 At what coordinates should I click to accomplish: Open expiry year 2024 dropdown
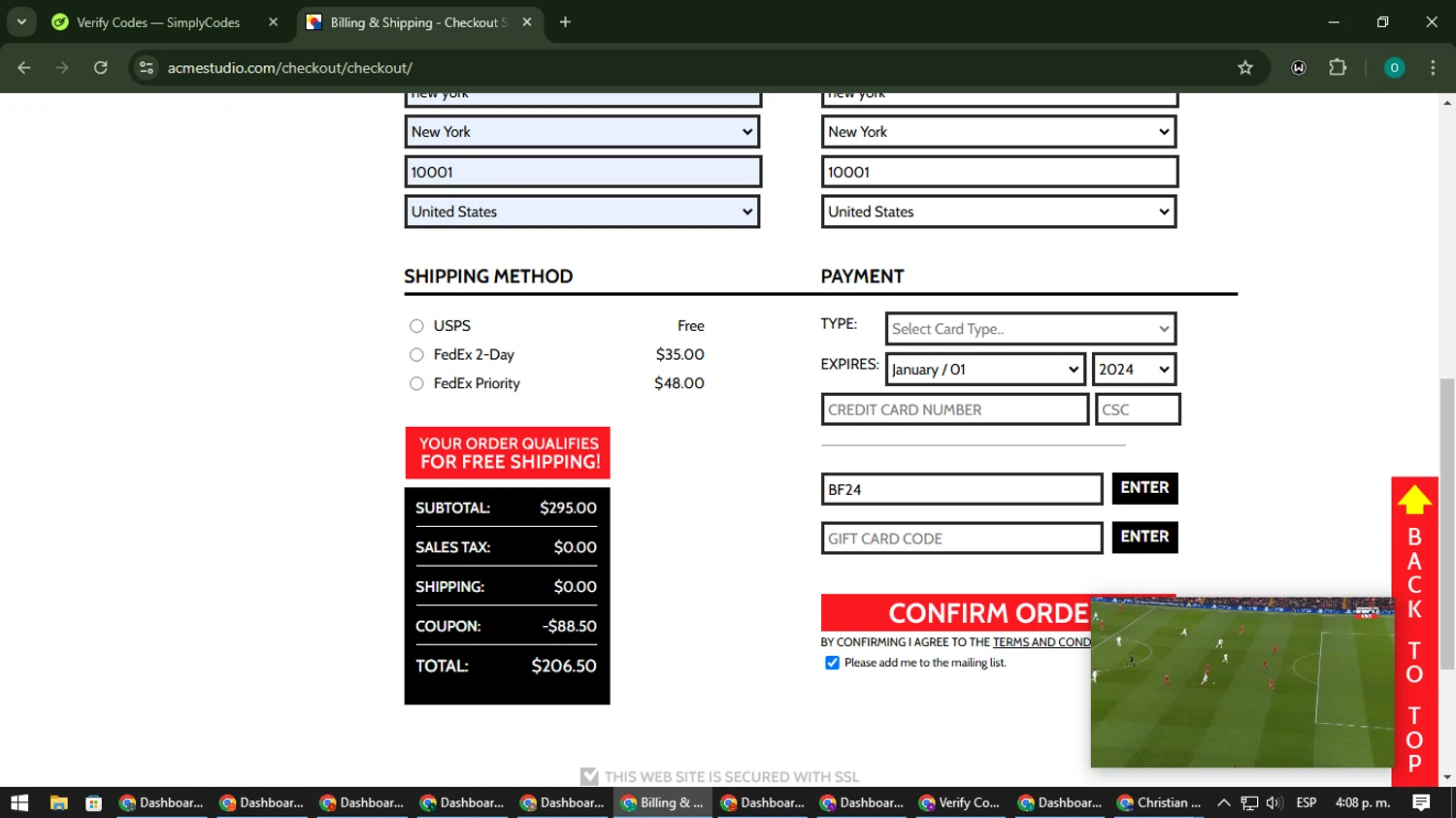(x=1135, y=370)
